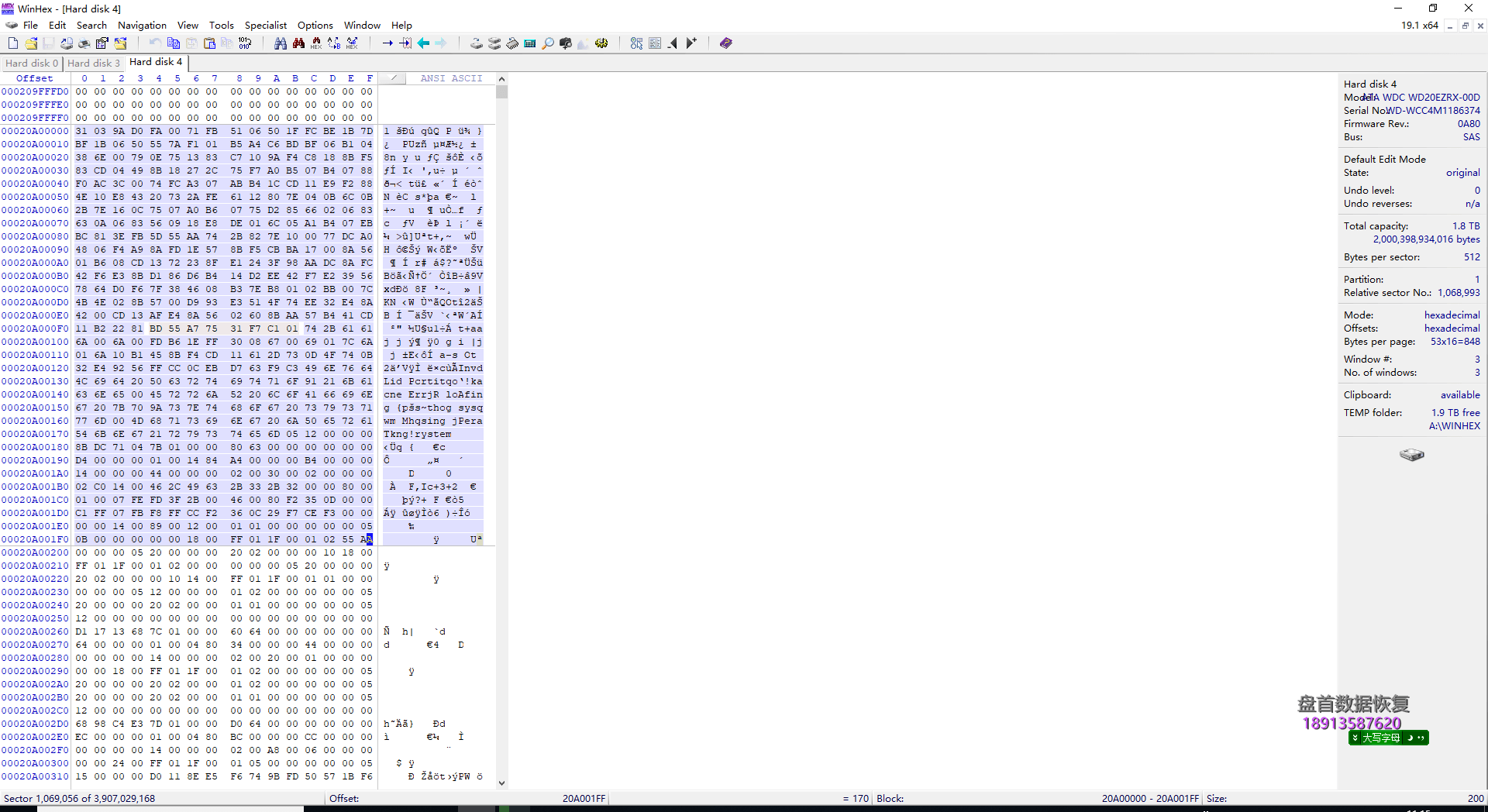Open Help with the purple book icon
Viewport: 1488px width, 812px height.
726,43
